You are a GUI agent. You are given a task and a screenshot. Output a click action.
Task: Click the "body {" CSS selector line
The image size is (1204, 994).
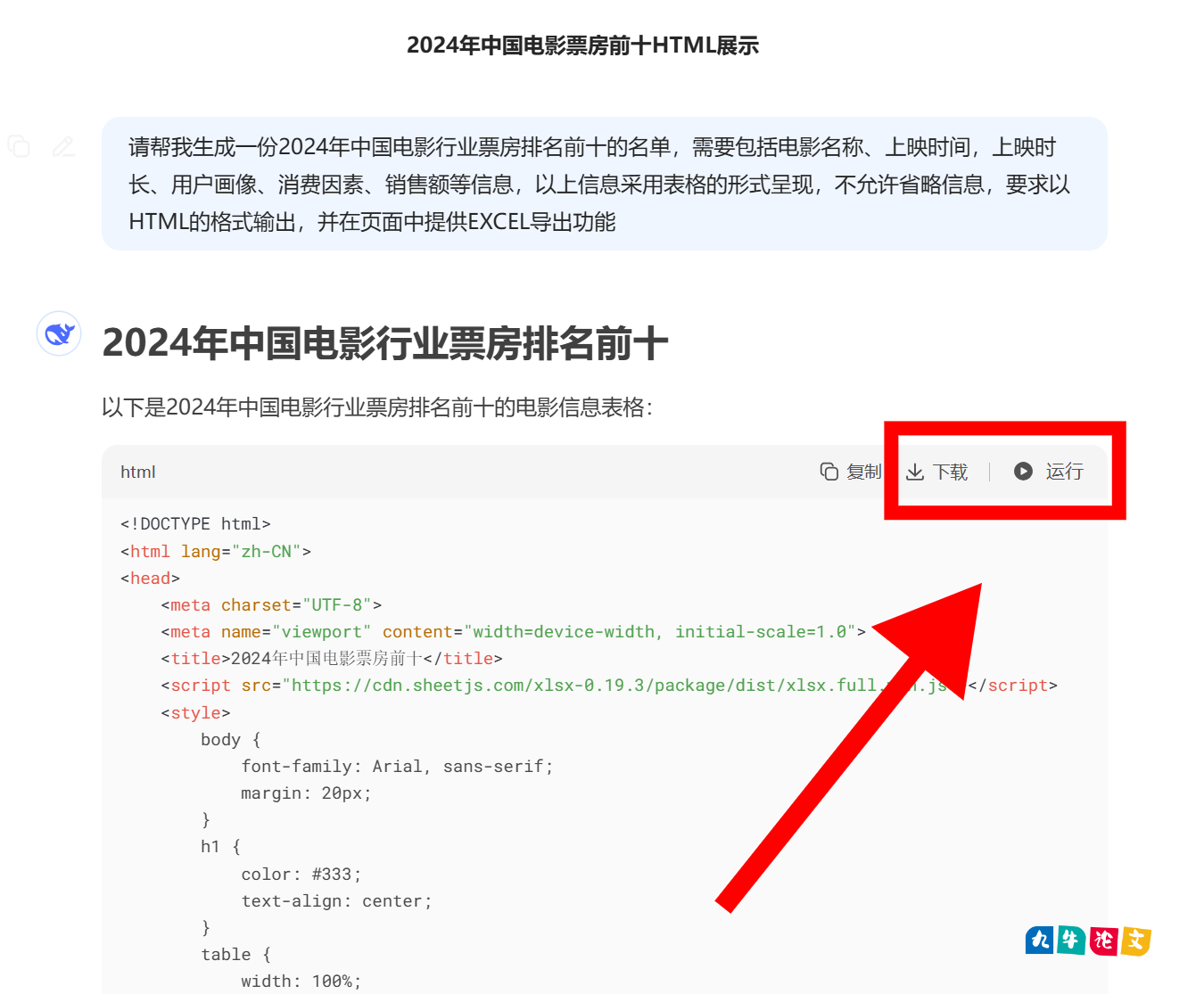click(231, 740)
